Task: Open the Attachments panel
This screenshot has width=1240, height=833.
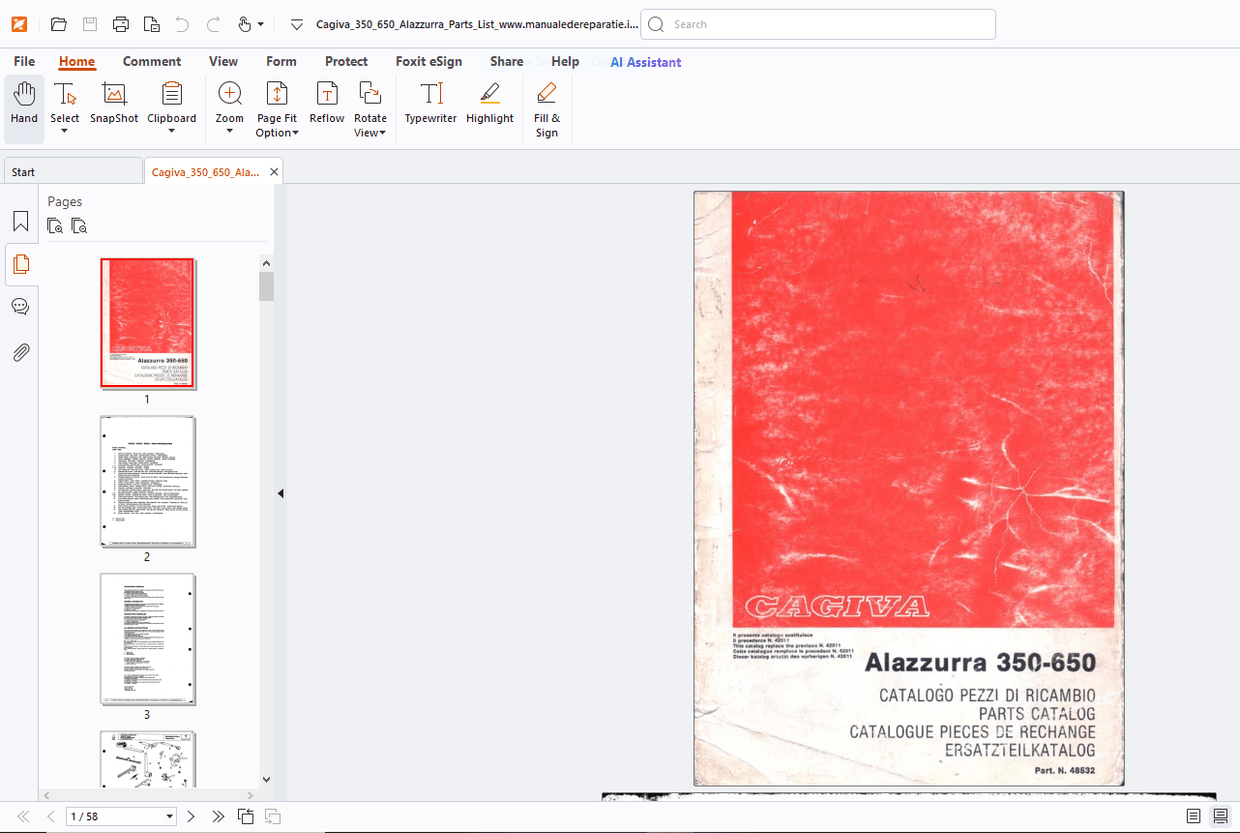Action: (20, 352)
